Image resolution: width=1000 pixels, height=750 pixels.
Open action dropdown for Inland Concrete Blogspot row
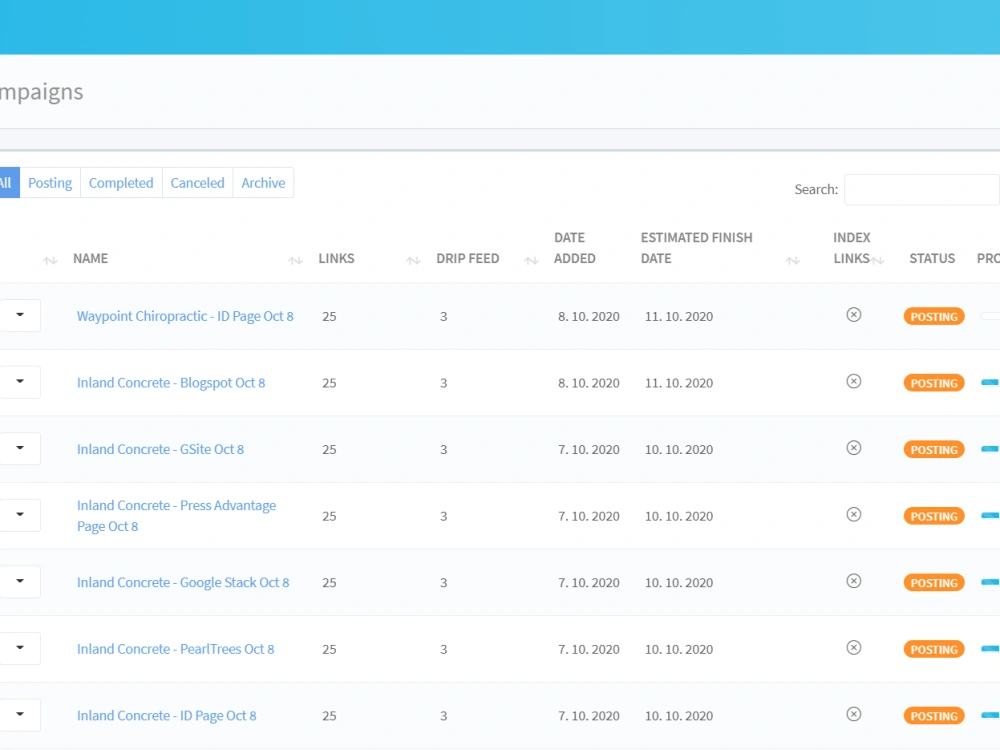20,382
